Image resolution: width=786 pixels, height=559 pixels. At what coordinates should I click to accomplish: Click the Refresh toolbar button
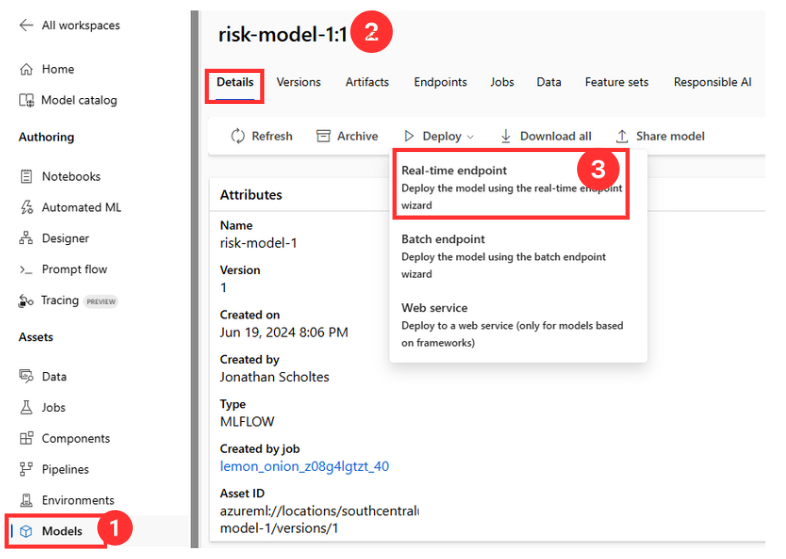pos(261,136)
